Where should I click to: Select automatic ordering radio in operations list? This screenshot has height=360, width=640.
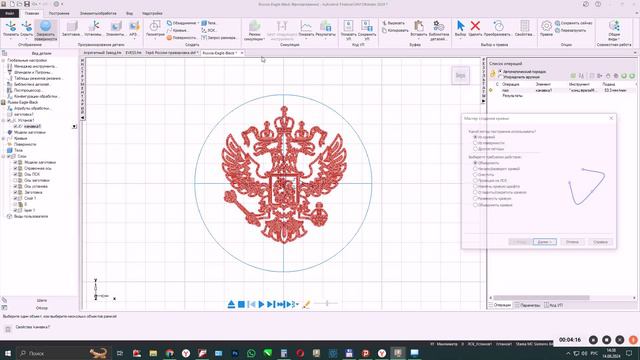500,71
